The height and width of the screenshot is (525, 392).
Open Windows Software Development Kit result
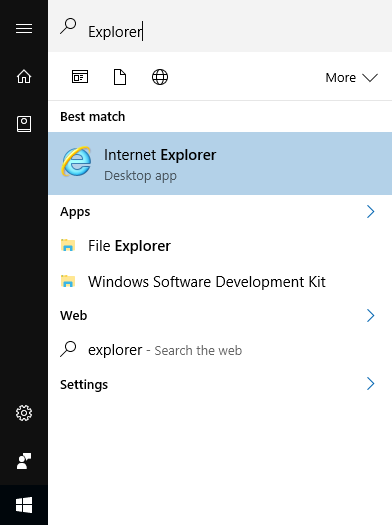220,282
